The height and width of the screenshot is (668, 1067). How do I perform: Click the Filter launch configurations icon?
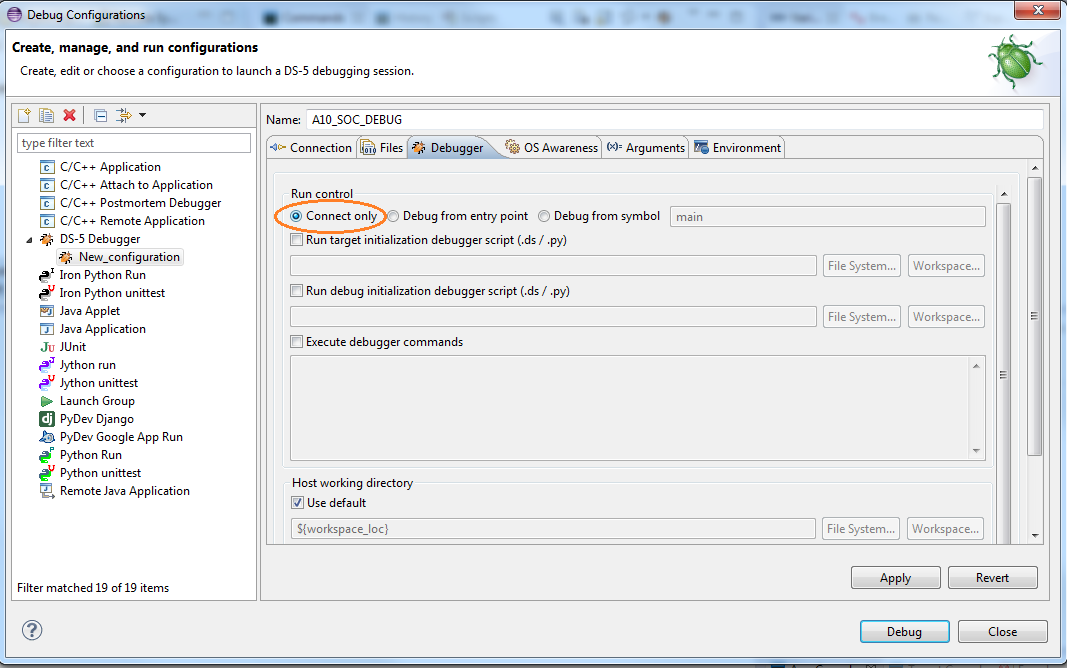point(124,115)
